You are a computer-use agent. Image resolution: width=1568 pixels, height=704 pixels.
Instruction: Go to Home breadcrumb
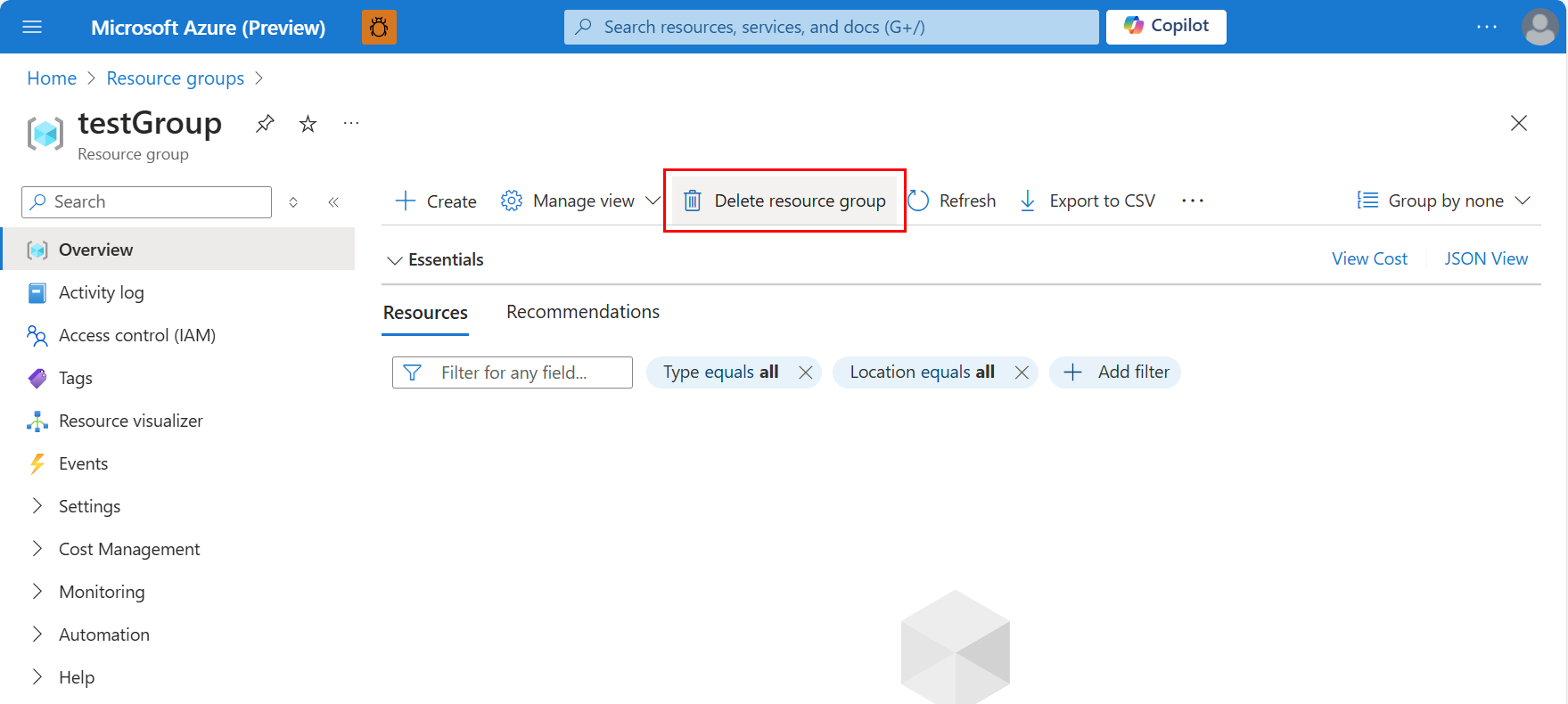coord(52,78)
